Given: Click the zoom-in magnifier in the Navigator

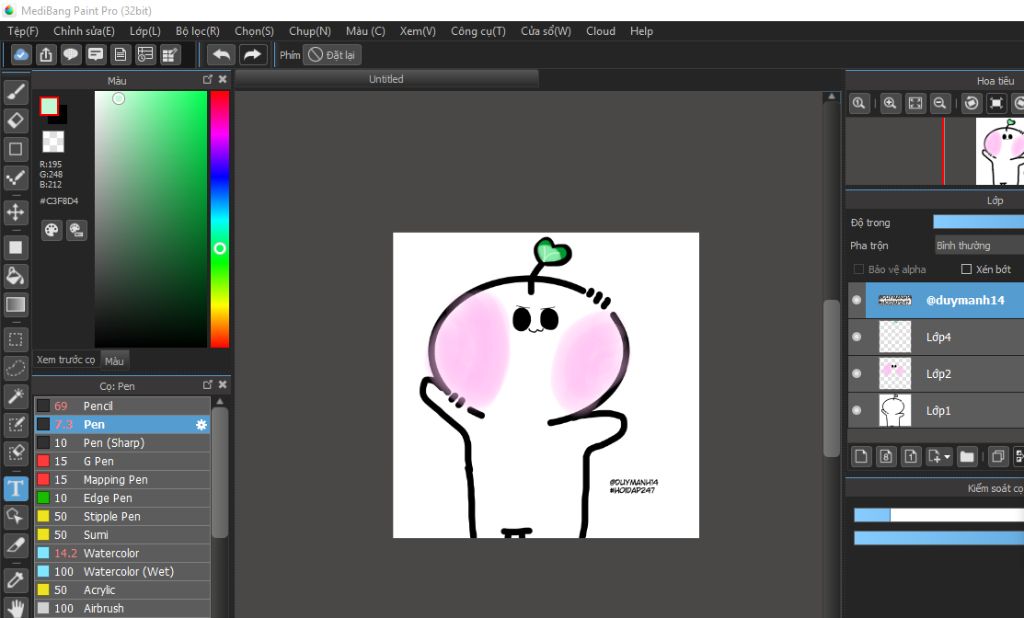Looking at the screenshot, I should tap(889, 103).
